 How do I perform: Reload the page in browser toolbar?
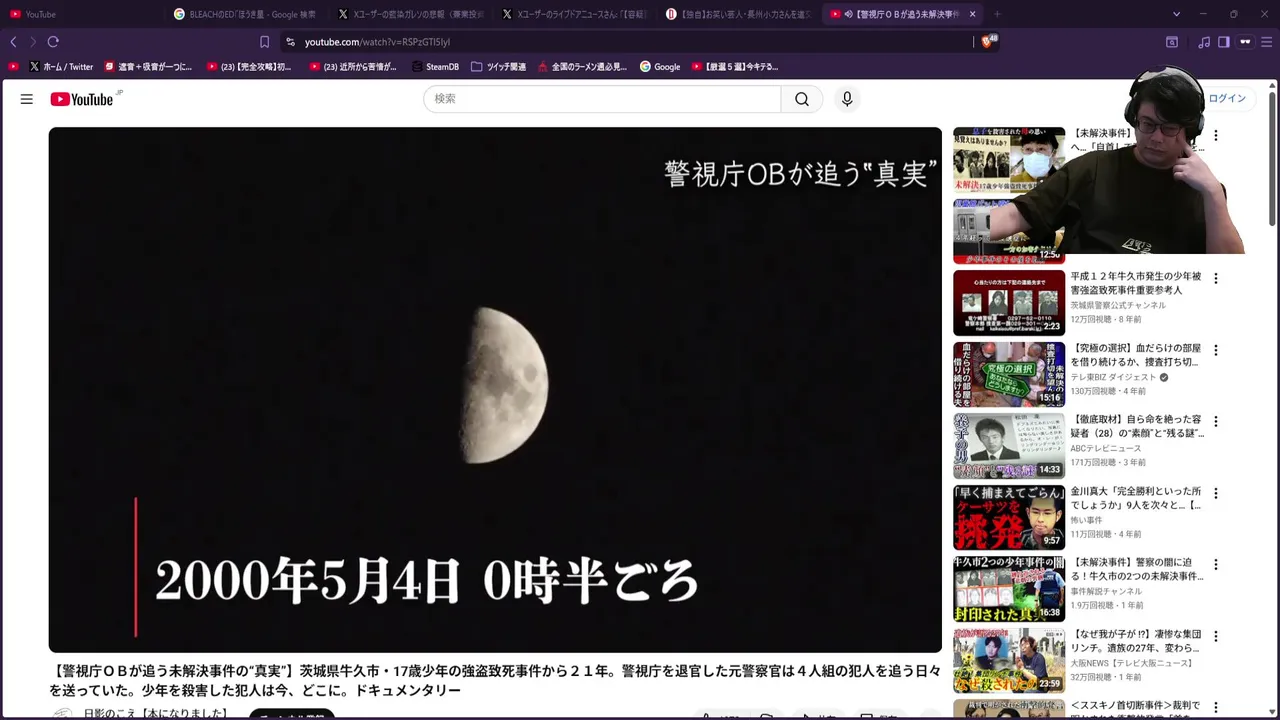53,42
